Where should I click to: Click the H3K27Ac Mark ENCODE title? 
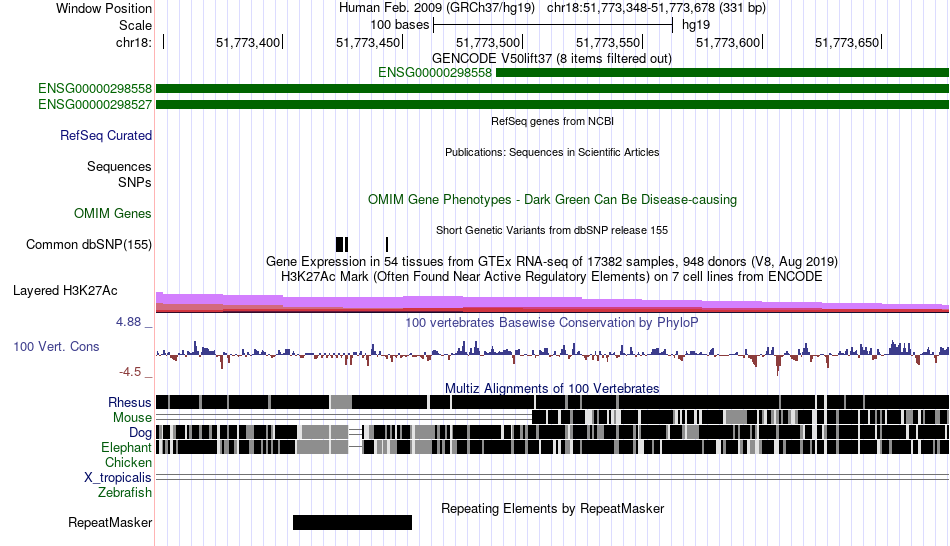pos(552,276)
